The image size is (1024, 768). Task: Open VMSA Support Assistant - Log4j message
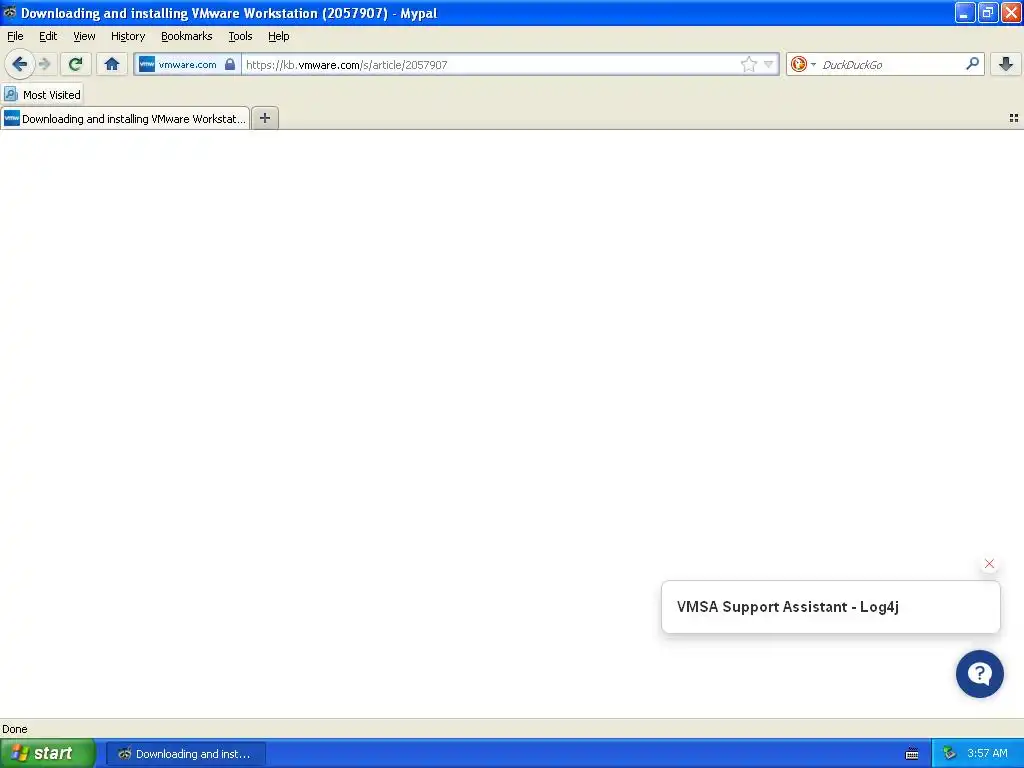pos(831,607)
